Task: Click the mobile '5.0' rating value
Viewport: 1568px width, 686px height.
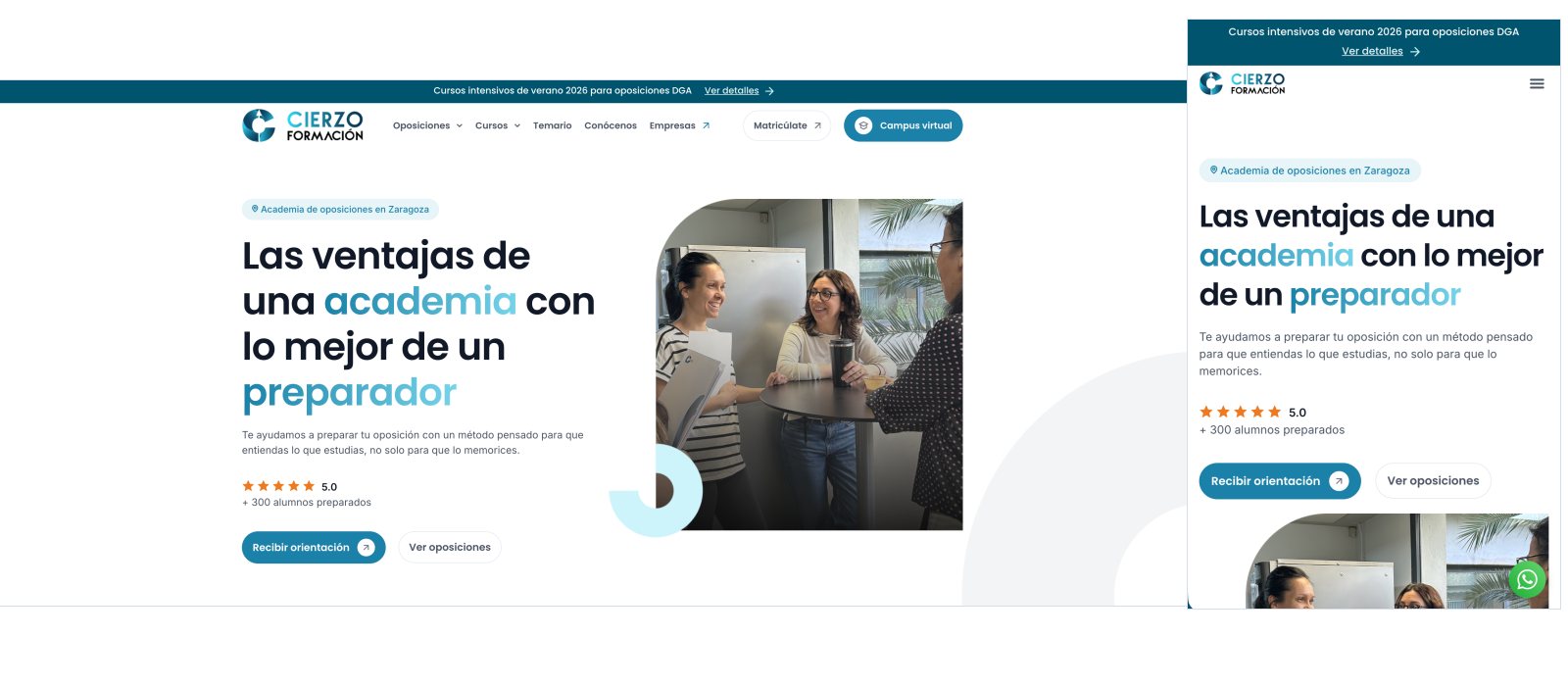Action: pos(1298,413)
